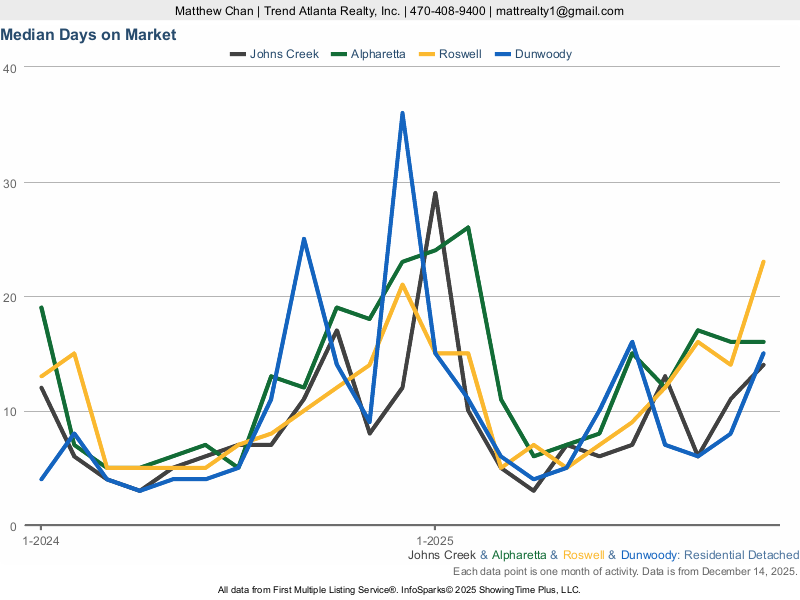Viewport: 800px width, 600px height.
Task: Click the Johns Creek peak point at 29
Action: [x=435, y=193]
